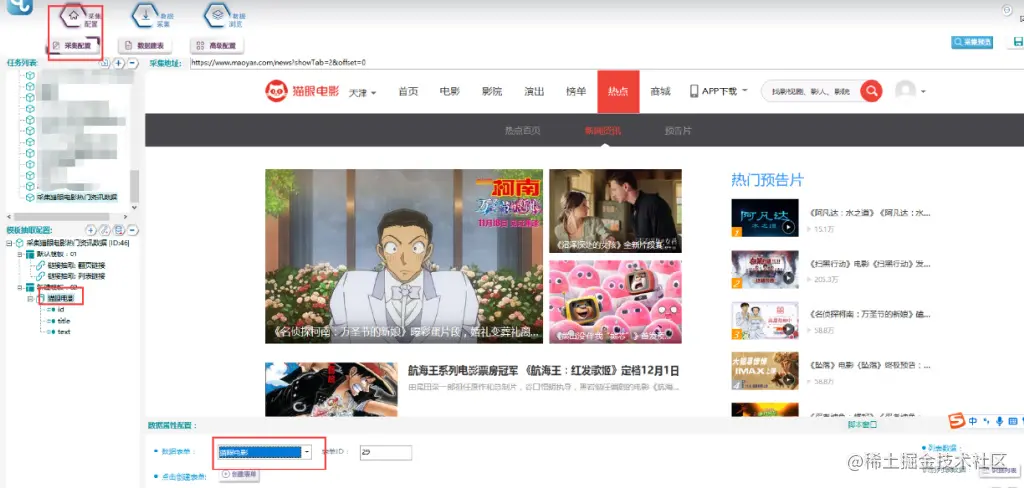
Task: Open the 脚本窗口 link
Action: pos(862,425)
